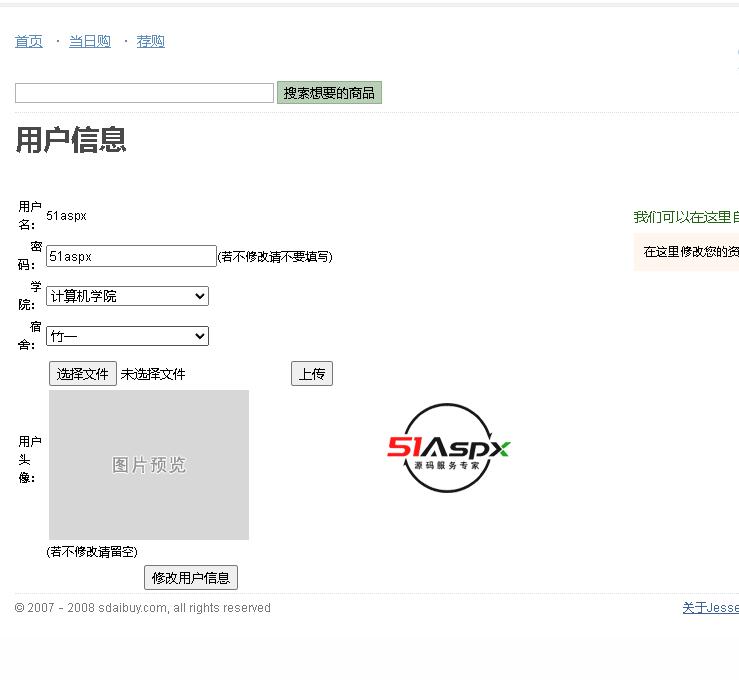The height and width of the screenshot is (680, 739).
Task: Click the hint text 若不修改请不要填写
Action: [275, 256]
